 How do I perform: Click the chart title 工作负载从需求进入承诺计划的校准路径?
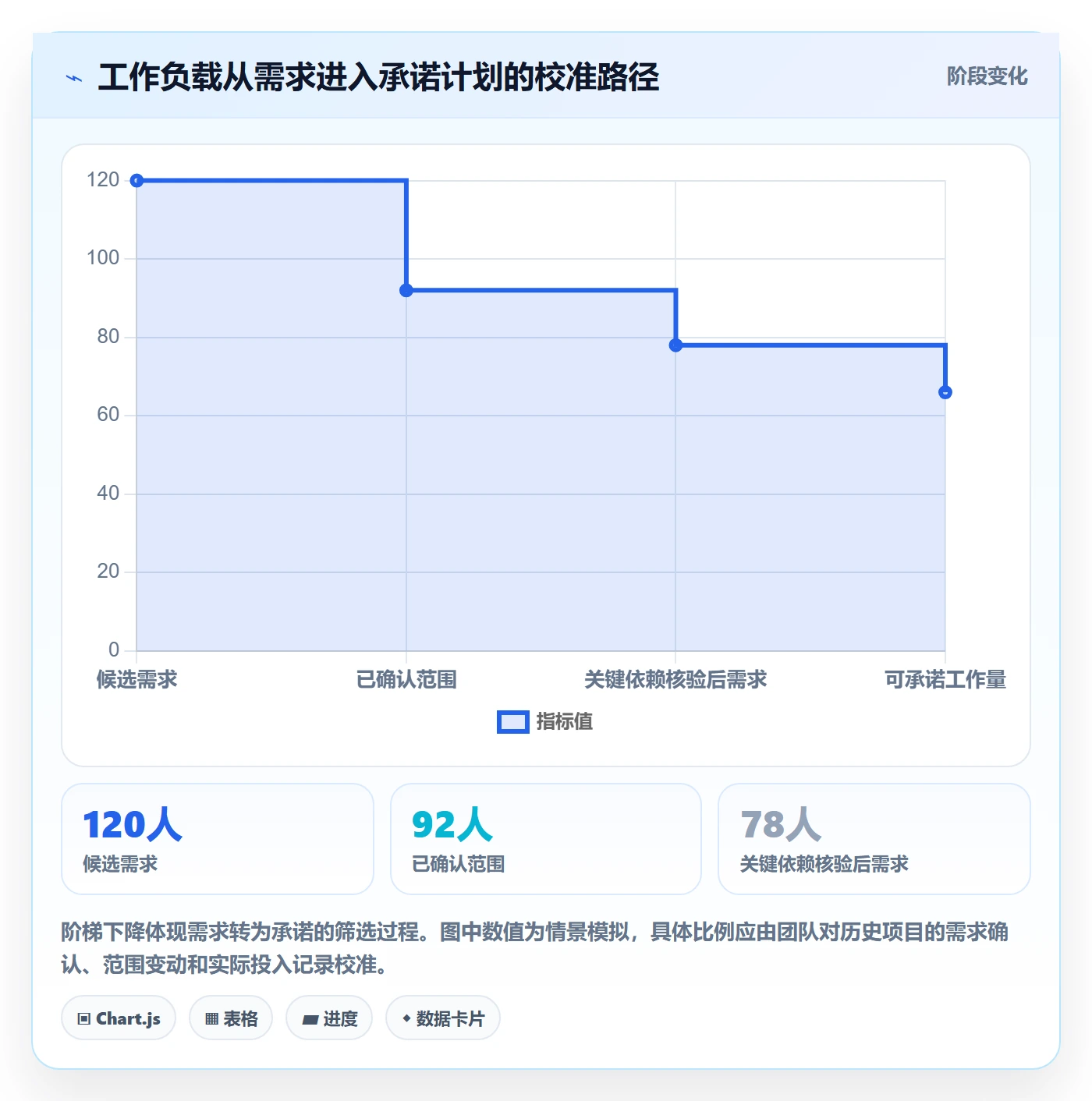(x=379, y=78)
